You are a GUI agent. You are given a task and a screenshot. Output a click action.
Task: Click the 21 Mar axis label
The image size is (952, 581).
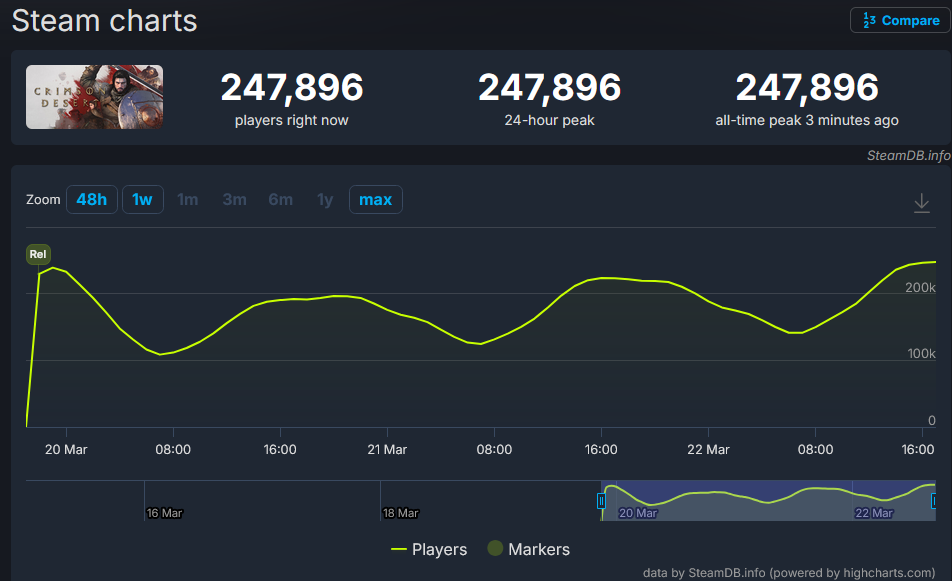click(387, 450)
